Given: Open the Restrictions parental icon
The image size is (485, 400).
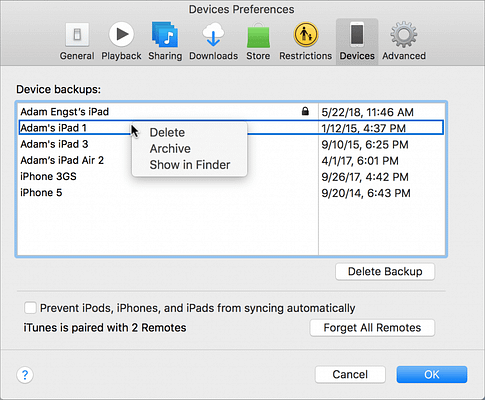Looking at the screenshot, I should [x=305, y=35].
